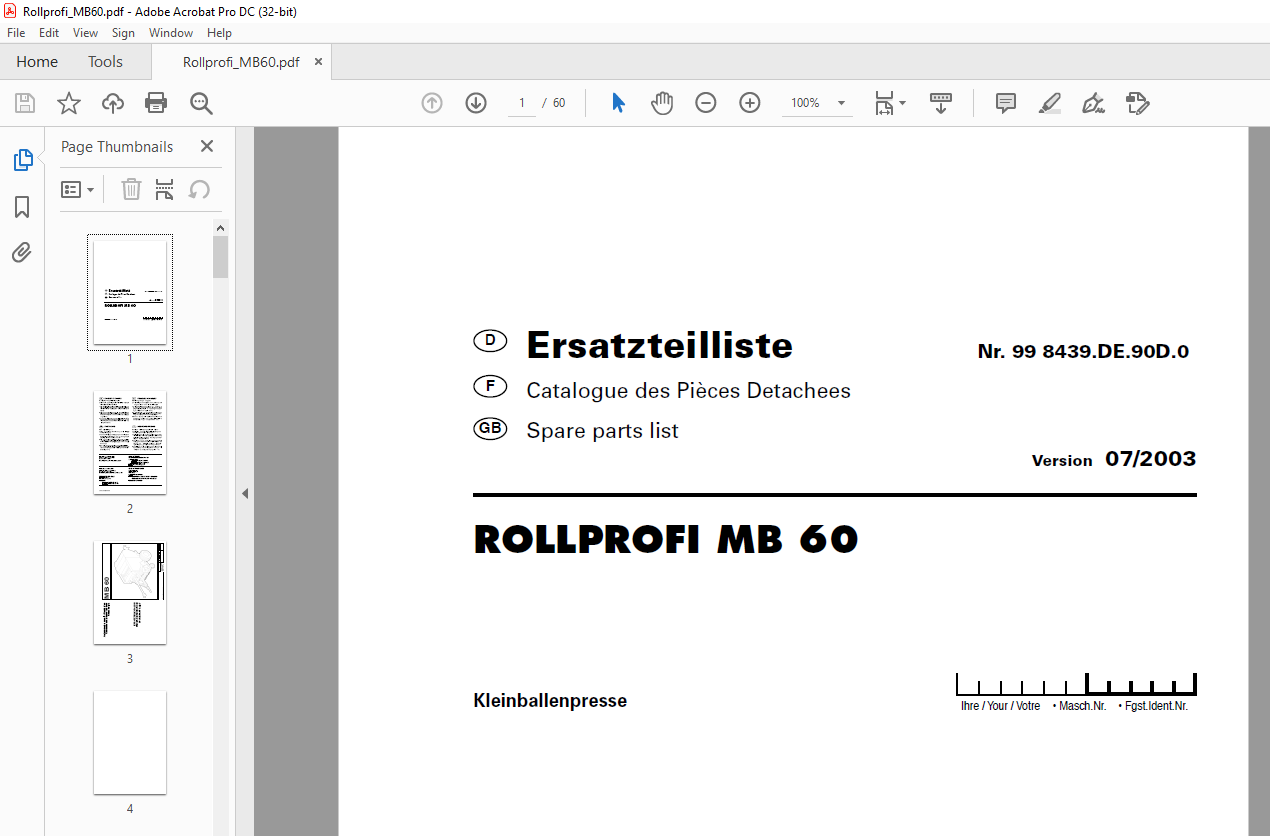Viewport: 1270px width, 836px height.
Task: Click the insert pages icon in thumbnails
Action: click(x=165, y=189)
